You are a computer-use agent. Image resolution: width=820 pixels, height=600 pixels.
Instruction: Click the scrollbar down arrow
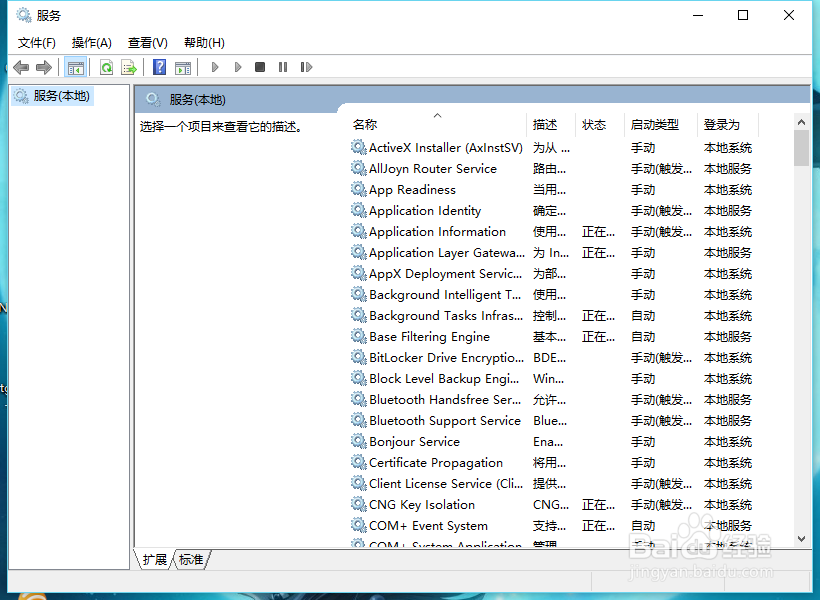[x=801, y=539]
